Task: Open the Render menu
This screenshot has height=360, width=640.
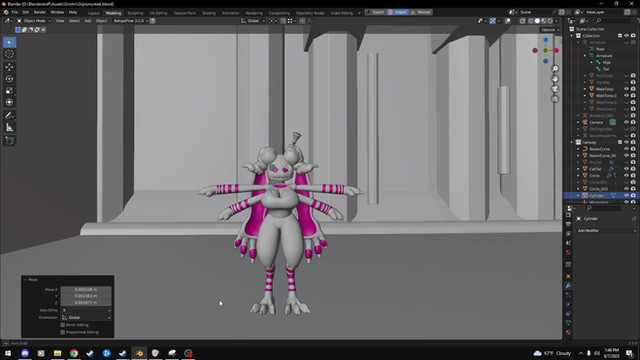Action: coord(40,12)
